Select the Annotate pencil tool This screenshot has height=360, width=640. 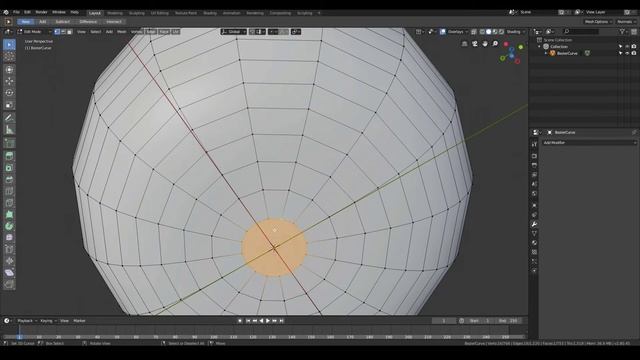point(9,118)
